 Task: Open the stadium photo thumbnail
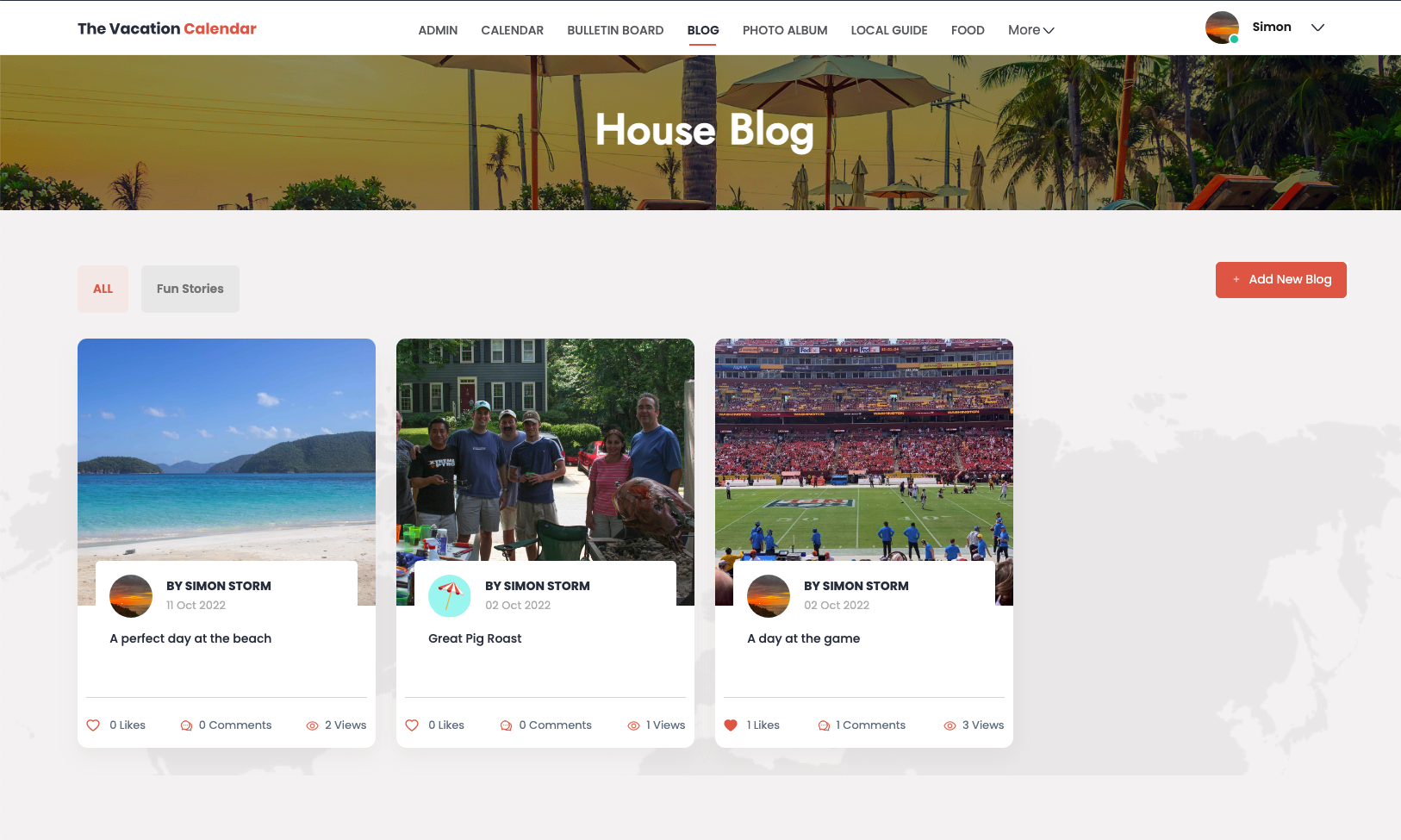864,448
